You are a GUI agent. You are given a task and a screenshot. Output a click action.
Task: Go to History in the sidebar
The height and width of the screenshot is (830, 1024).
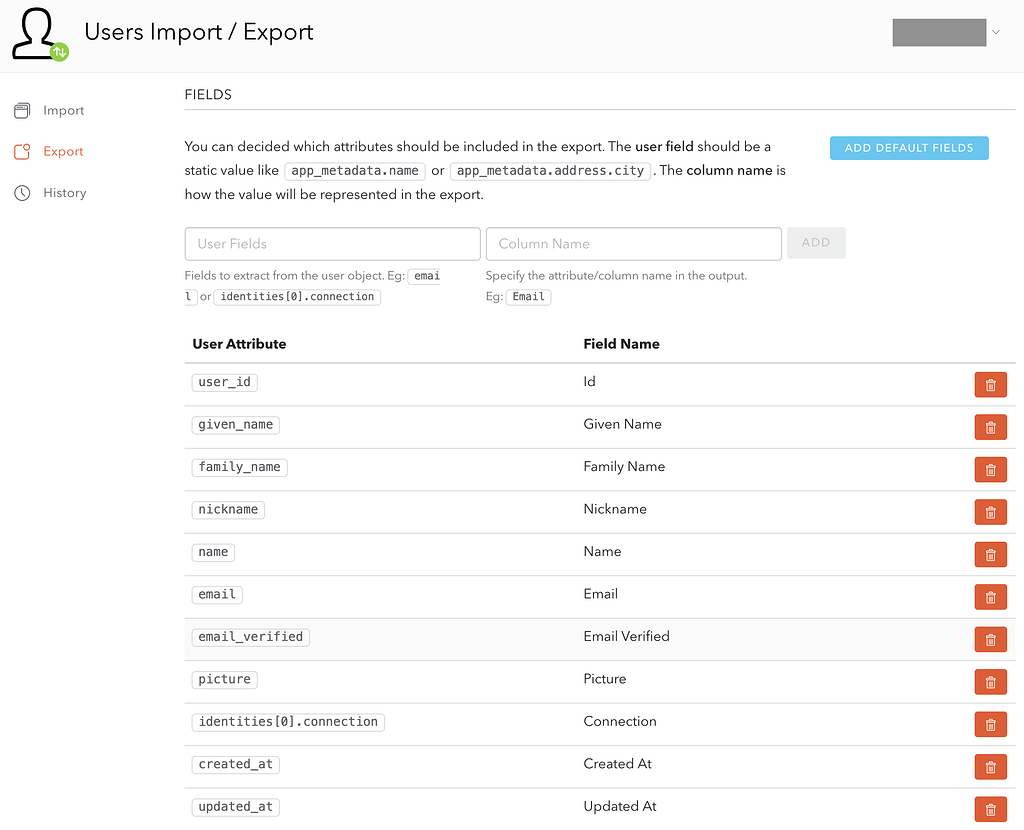pos(64,193)
